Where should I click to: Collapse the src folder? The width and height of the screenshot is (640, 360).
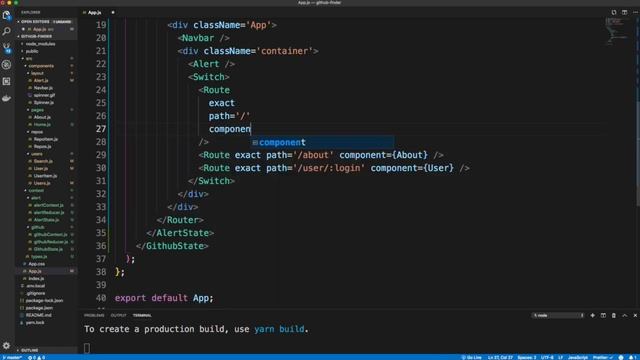pos(29,58)
